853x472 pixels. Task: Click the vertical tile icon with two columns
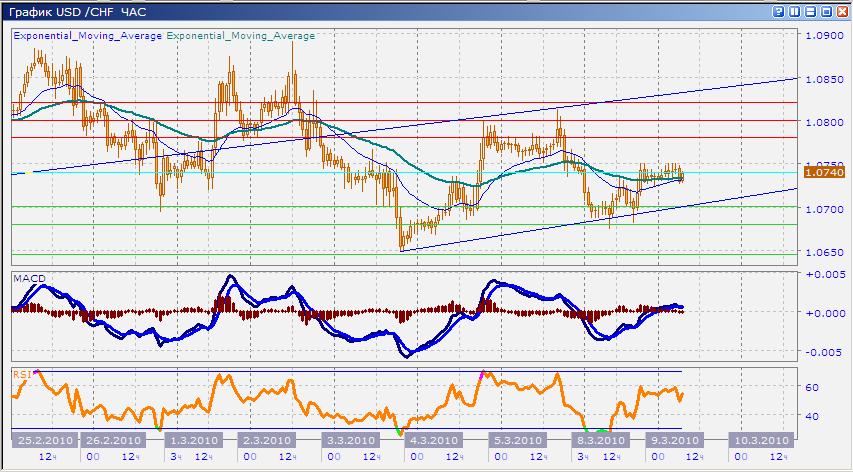(795, 11)
